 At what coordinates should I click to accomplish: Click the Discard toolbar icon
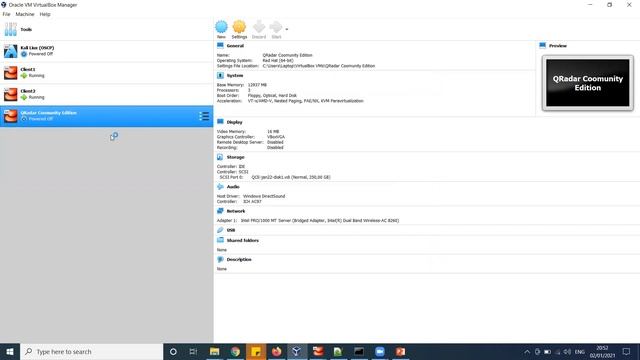pos(259,27)
